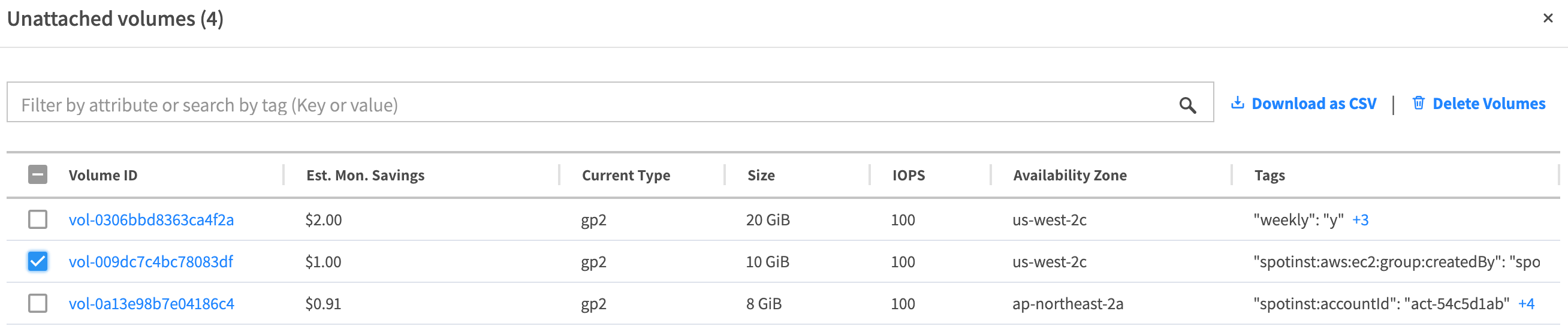Viewport: 1568px width, 326px height.
Task: Click the Delete Volumes trash icon
Action: point(1418,104)
